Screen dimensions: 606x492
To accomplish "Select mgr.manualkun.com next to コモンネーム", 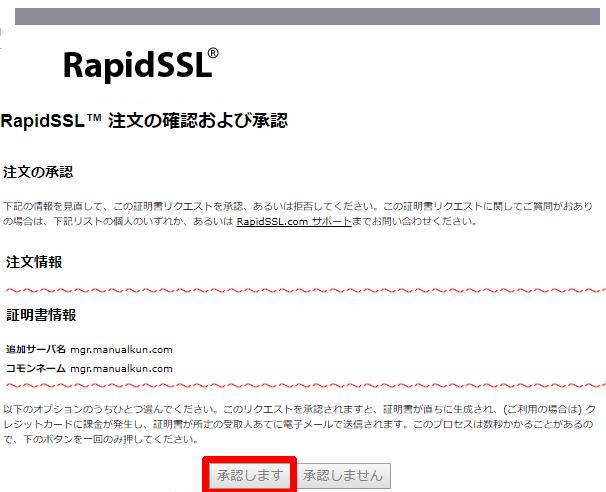I will [x=121, y=369].
